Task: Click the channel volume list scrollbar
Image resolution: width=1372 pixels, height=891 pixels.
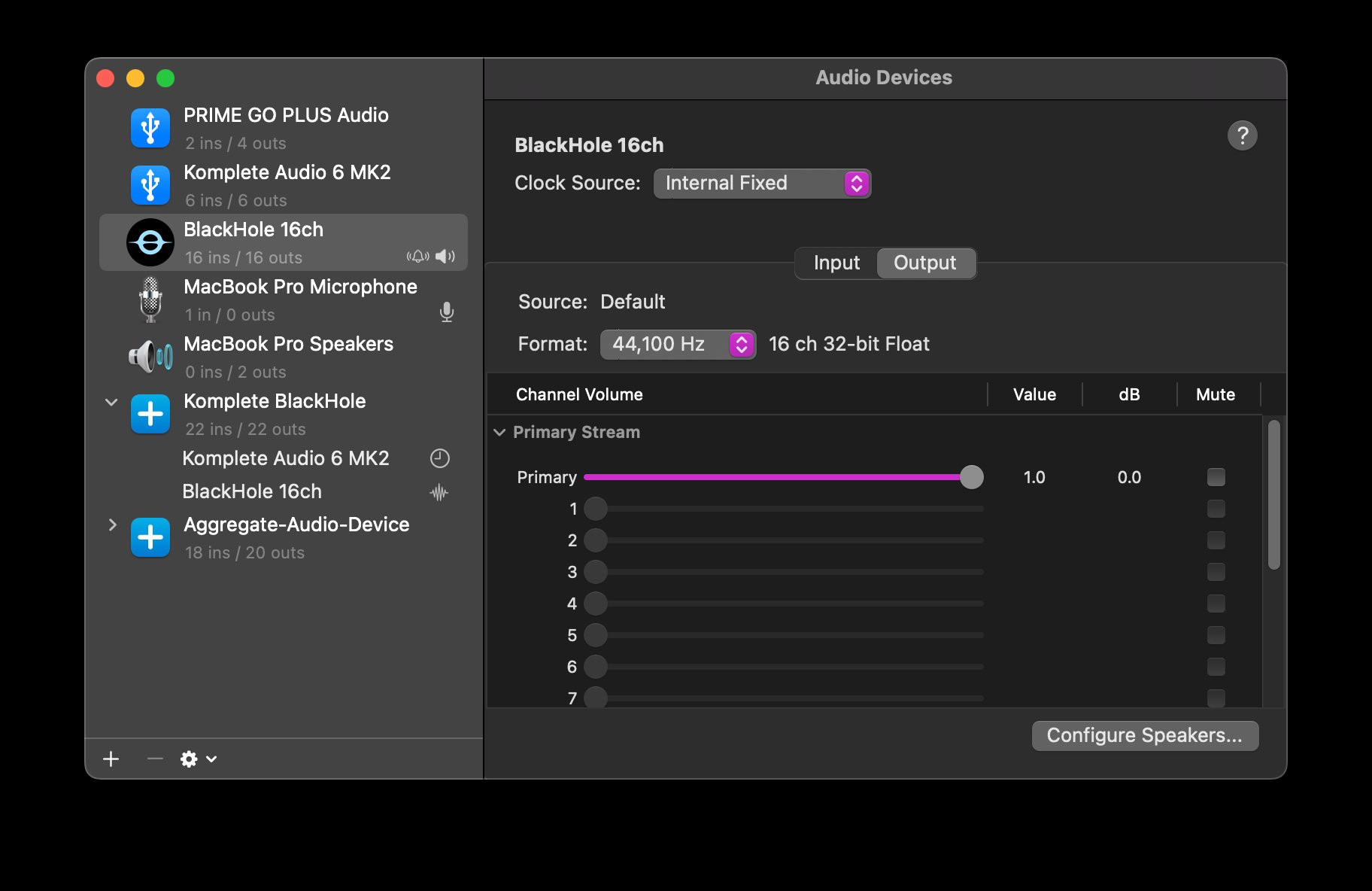Action: click(1273, 495)
